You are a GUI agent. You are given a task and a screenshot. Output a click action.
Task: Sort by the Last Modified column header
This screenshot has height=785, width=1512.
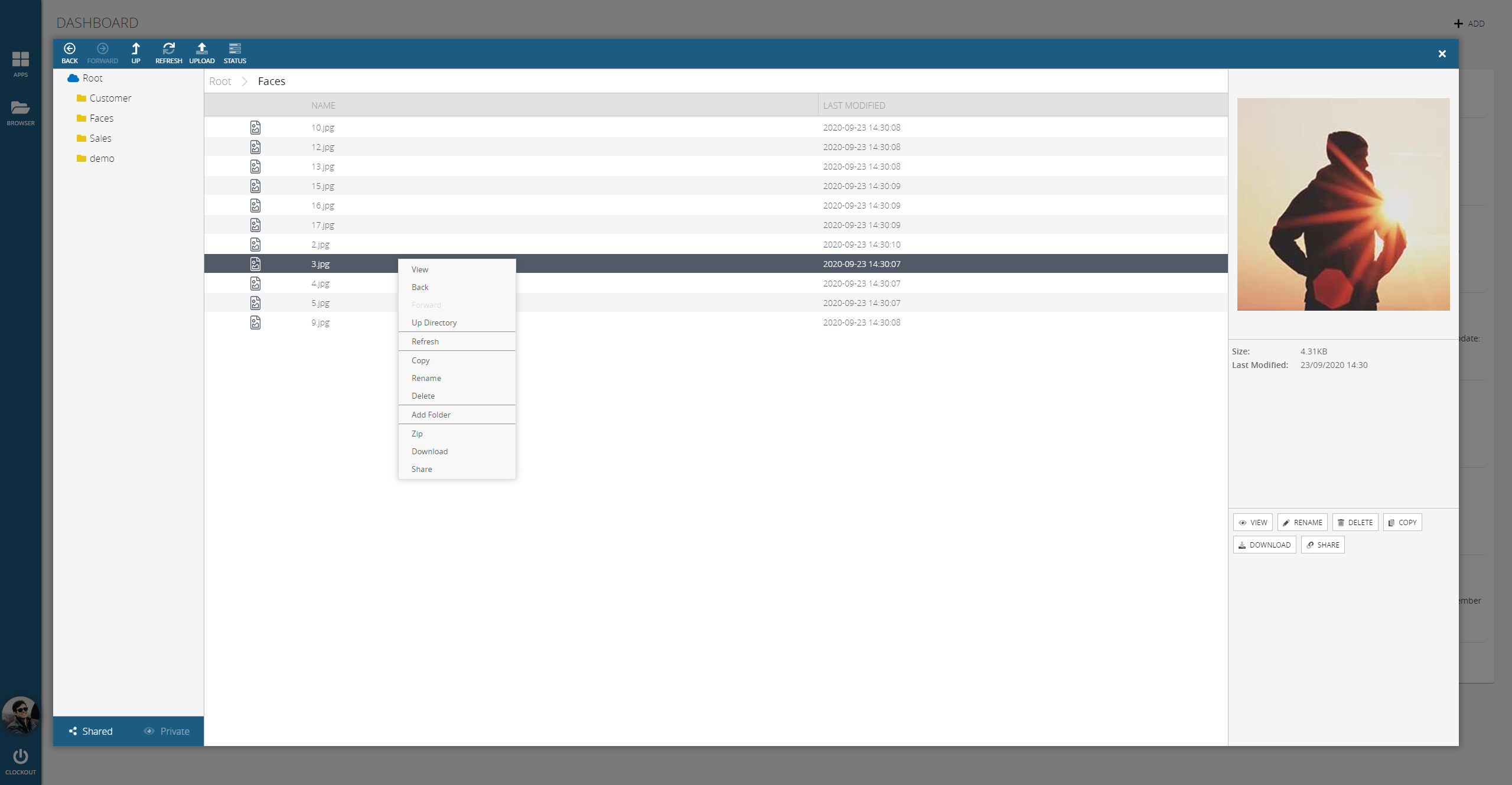(853, 105)
